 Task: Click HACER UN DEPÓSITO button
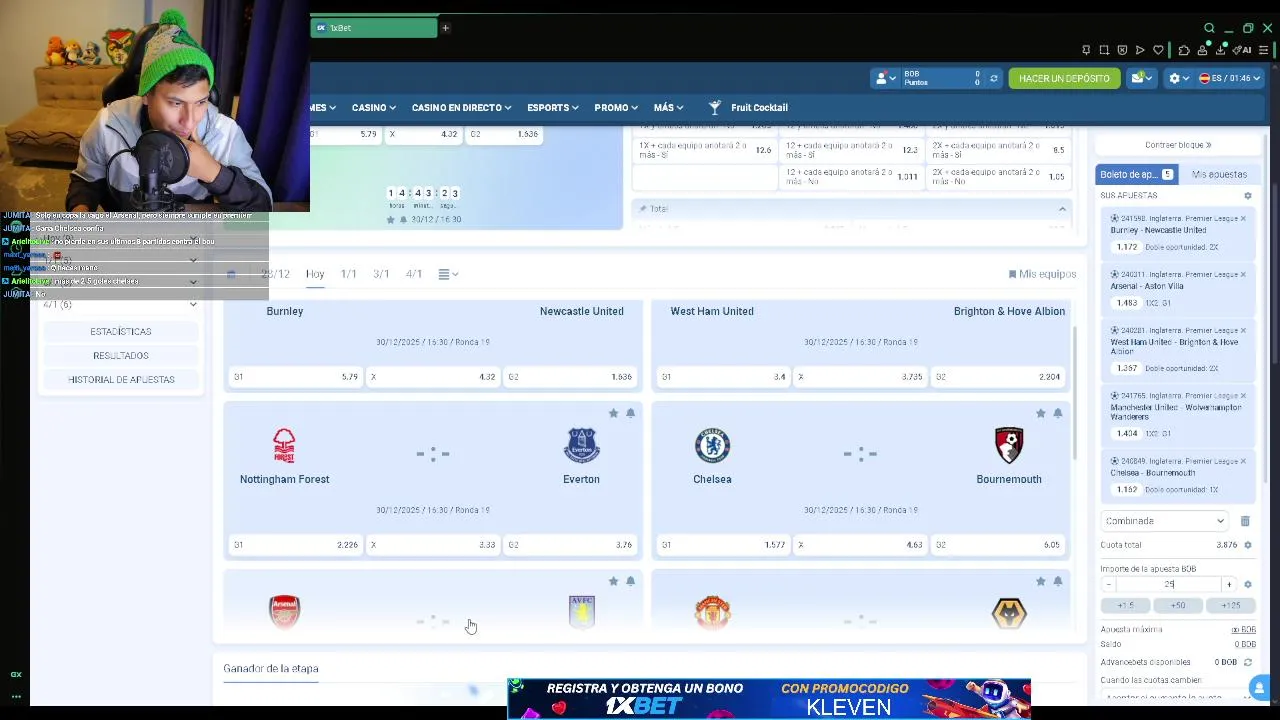[1064, 78]
